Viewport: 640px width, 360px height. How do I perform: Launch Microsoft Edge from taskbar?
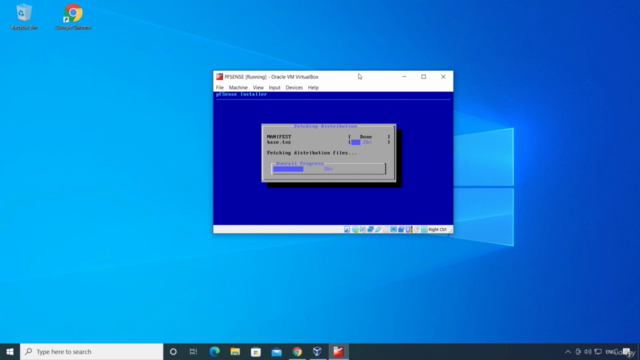(x=214, y=351)
